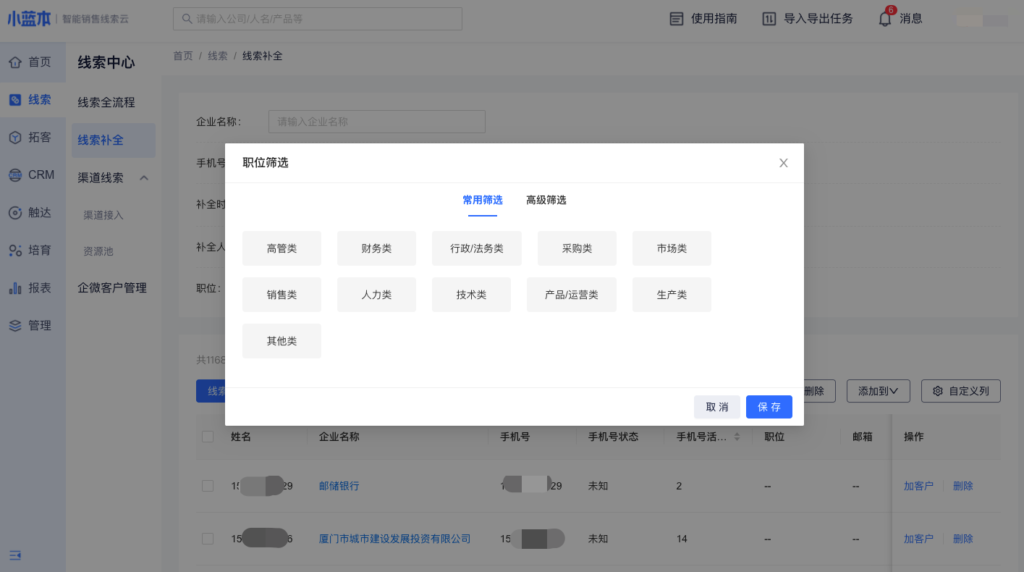Open the 报表 chart icon

[15, 288]
